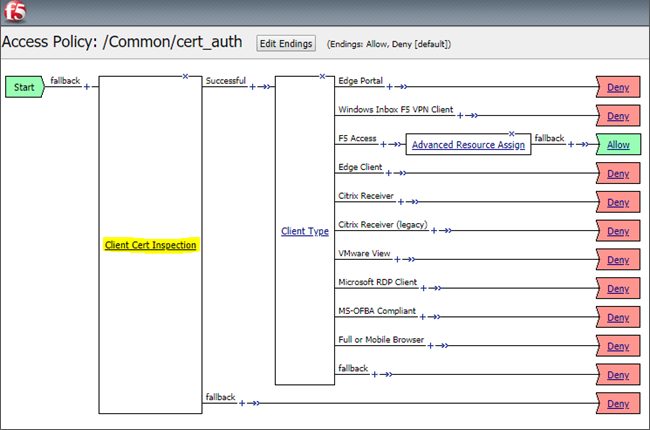Add item on Edge Client branch plus
Image resolution: width=650 pixels, height=430 pixels.
[x=388, y=173]
